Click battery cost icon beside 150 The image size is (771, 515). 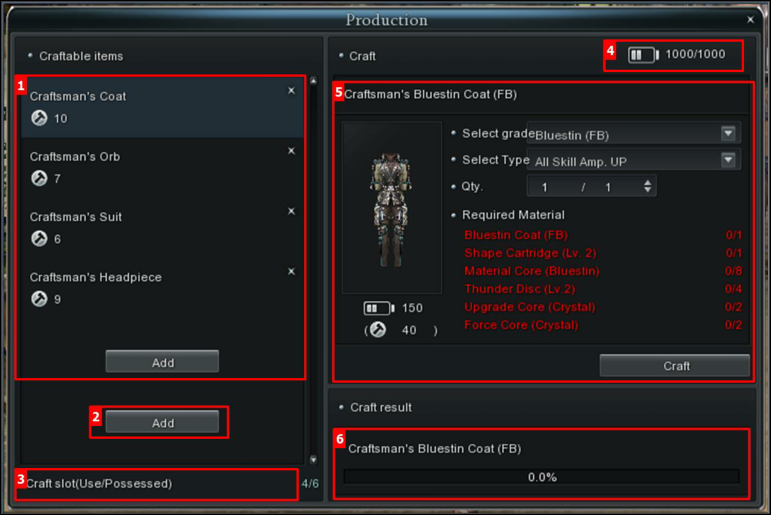[379, 308]
